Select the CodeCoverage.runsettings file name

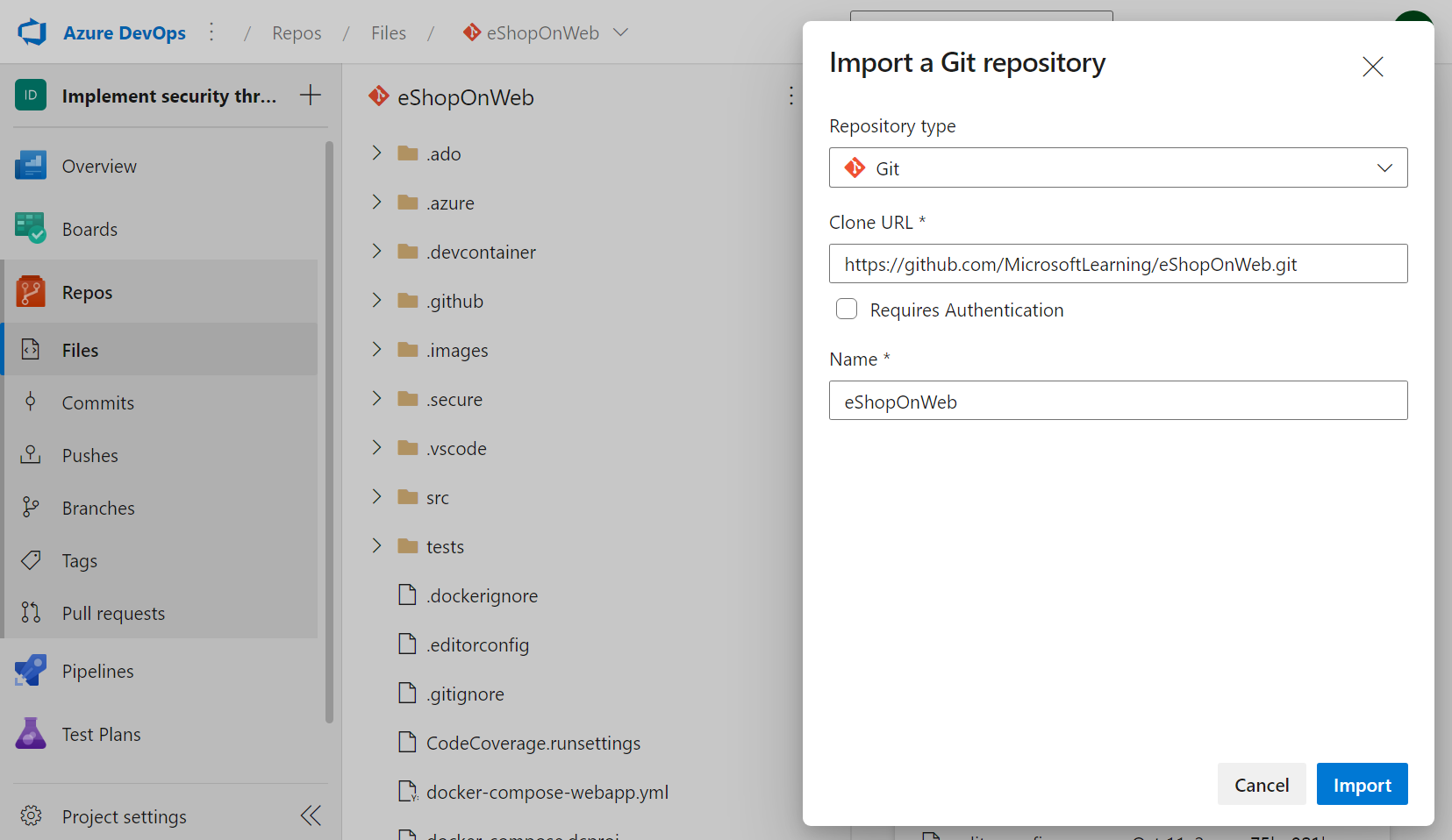click(533, 744)
